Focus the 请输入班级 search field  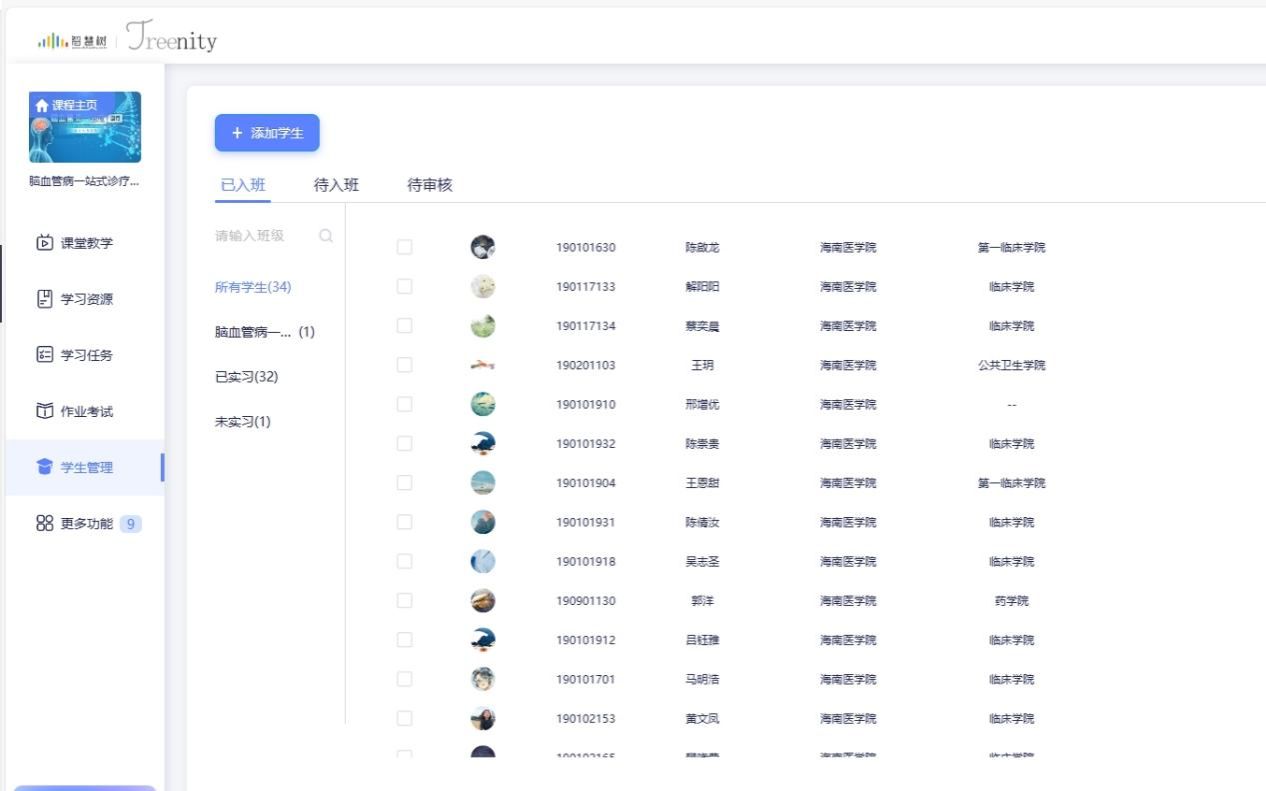[x=260, y=236]
